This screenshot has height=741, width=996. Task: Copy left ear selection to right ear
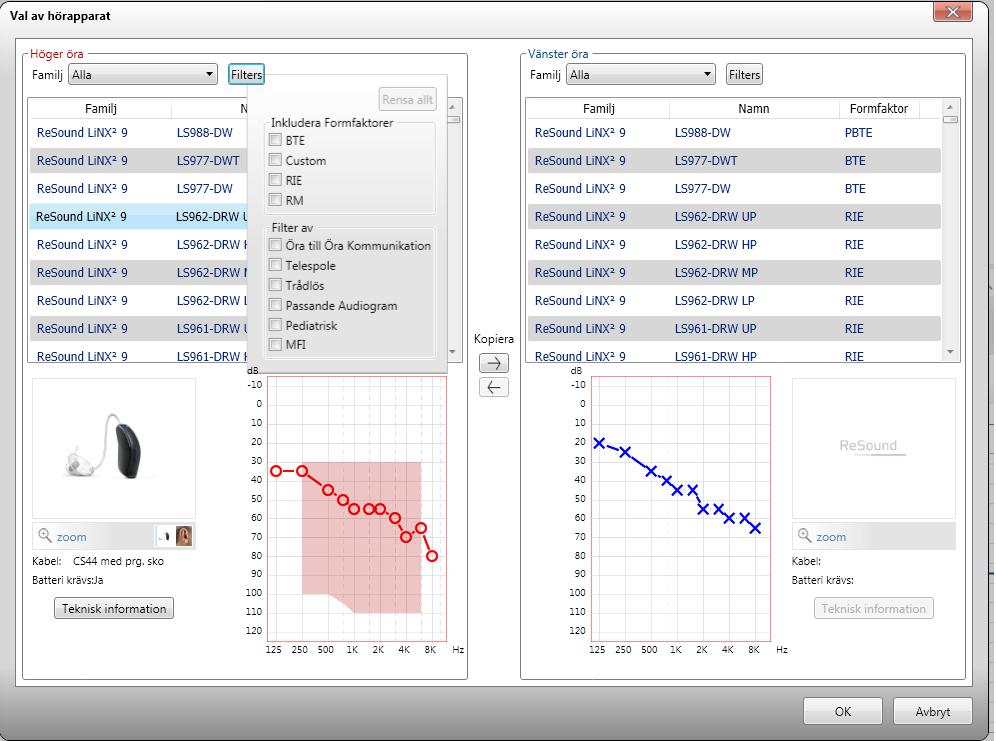tap(494, 387)
